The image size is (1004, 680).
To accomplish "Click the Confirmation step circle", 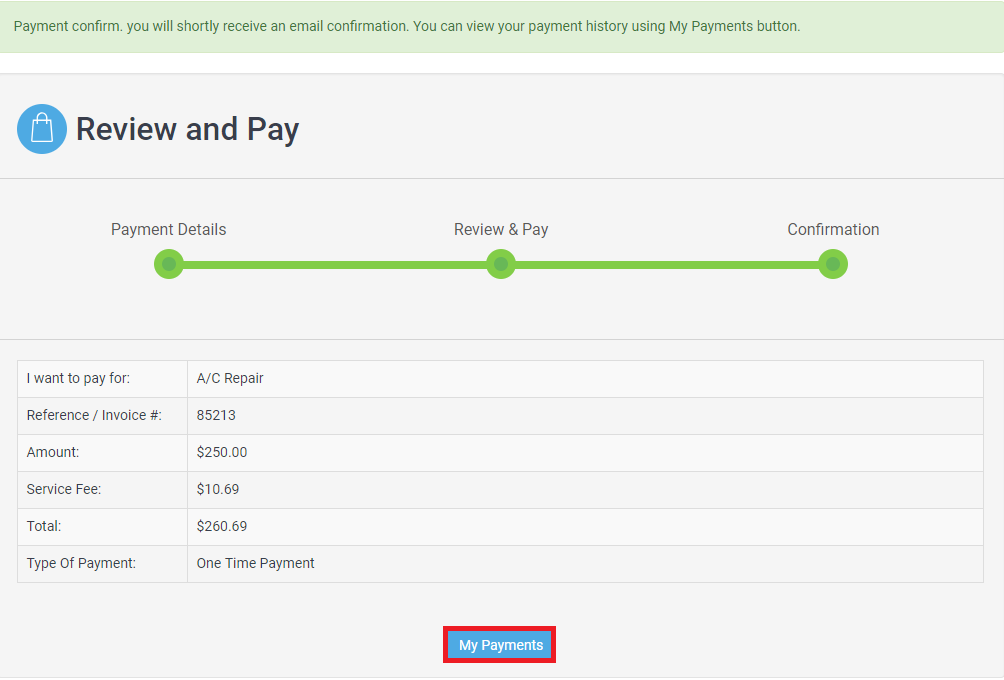I will (x=832, y=264).
